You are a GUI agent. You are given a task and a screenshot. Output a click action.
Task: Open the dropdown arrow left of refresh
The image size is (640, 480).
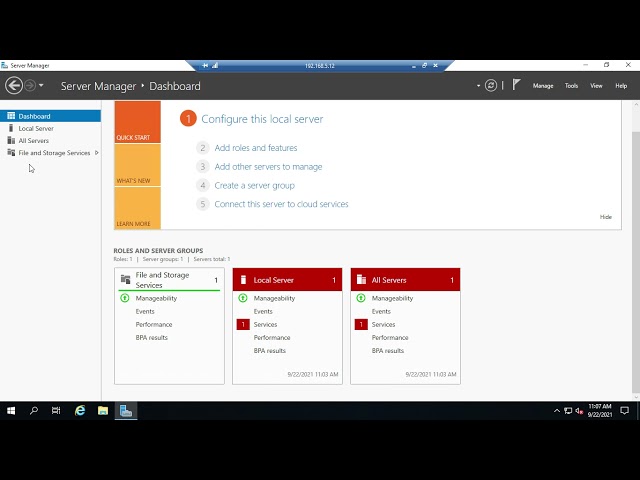coord(478,86)
